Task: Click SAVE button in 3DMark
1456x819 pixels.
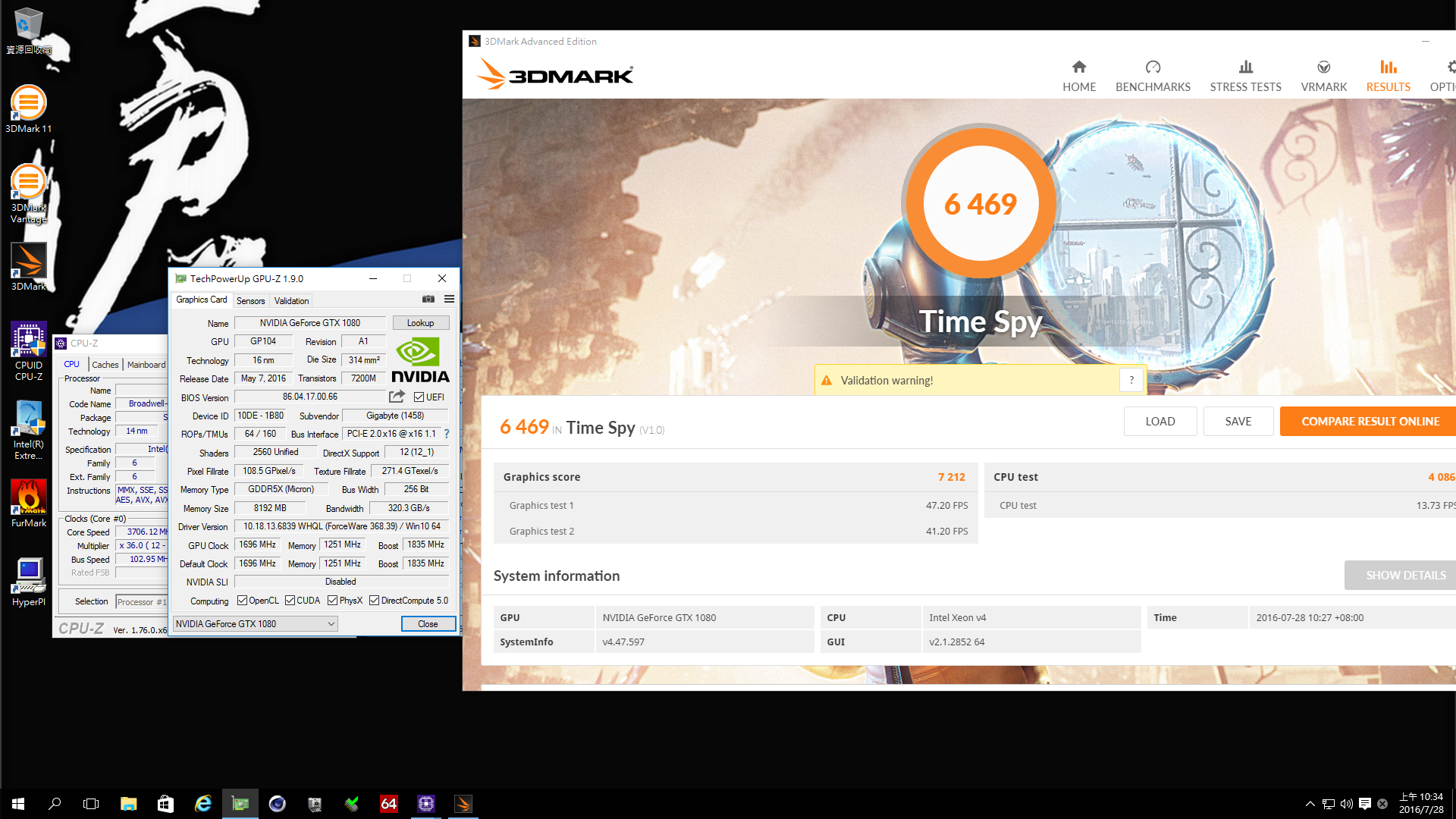Action: (x=1238, y=421)
